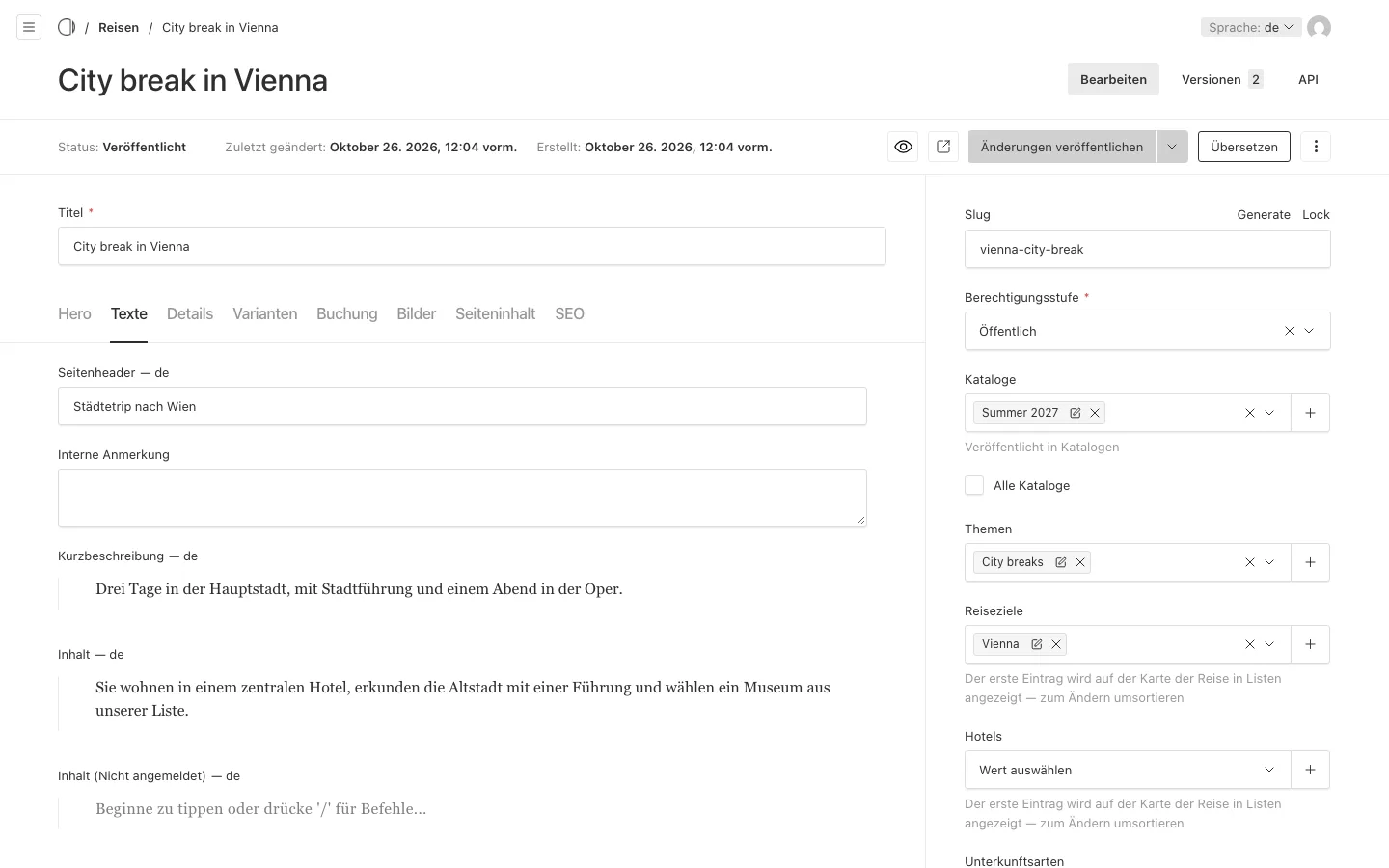Enable the Alle Kataloge checkbox
This screenshot has width=1389, height=868.
(974, 485)
